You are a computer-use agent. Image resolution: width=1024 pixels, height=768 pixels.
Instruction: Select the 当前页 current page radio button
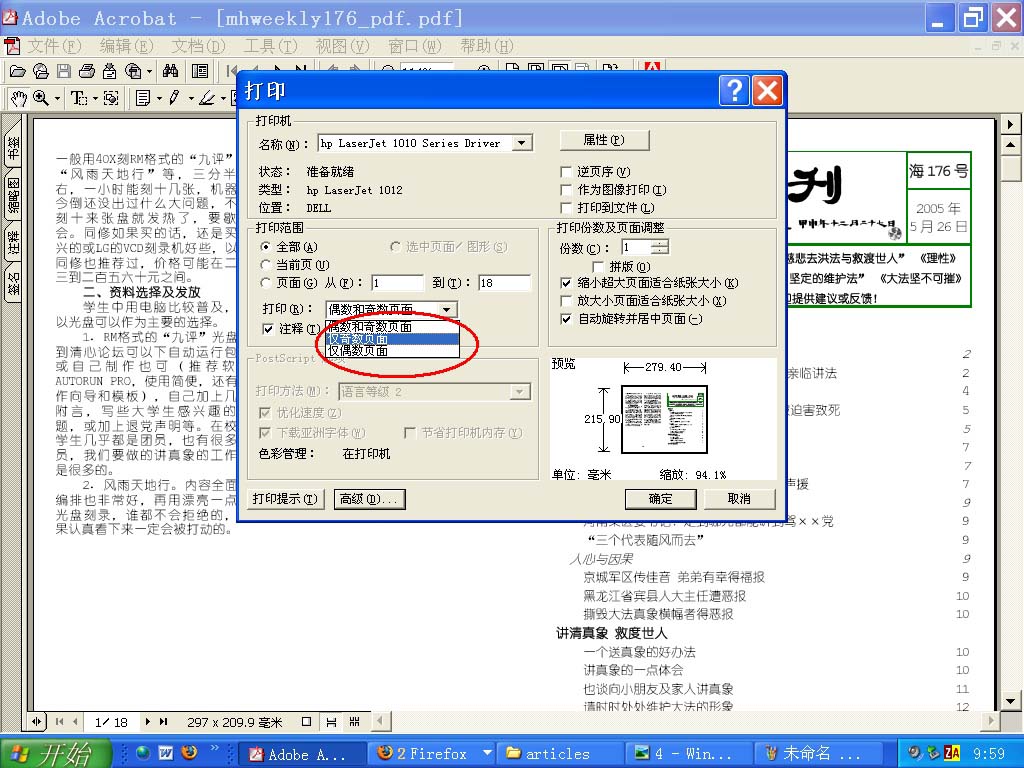point(266,265)
